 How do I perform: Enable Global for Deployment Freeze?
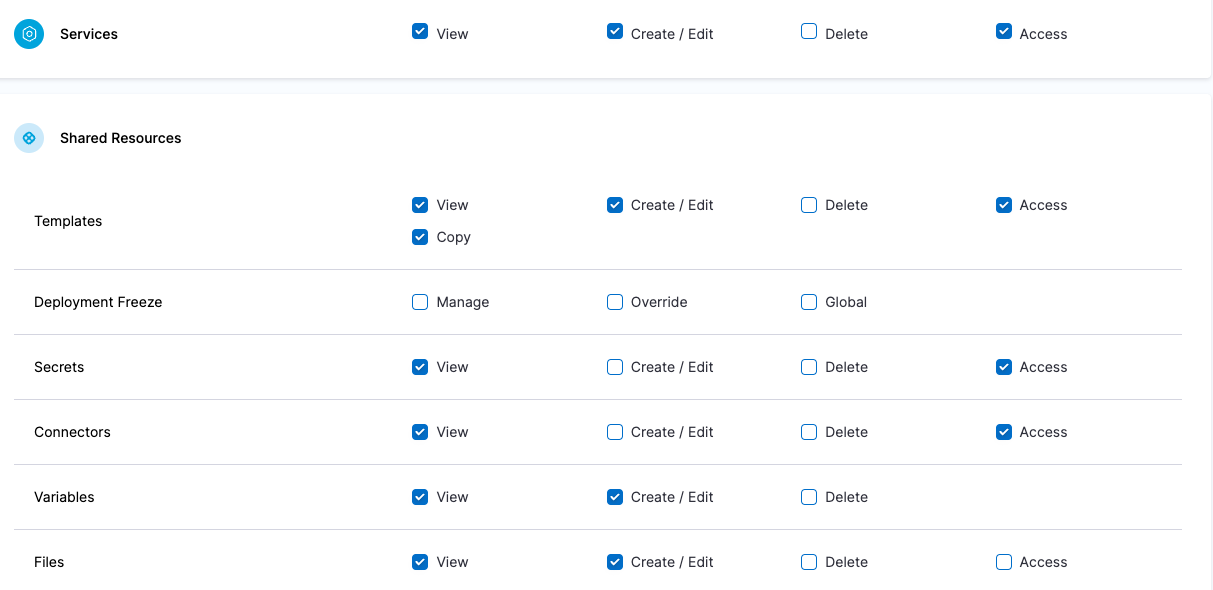coord(808,301)
